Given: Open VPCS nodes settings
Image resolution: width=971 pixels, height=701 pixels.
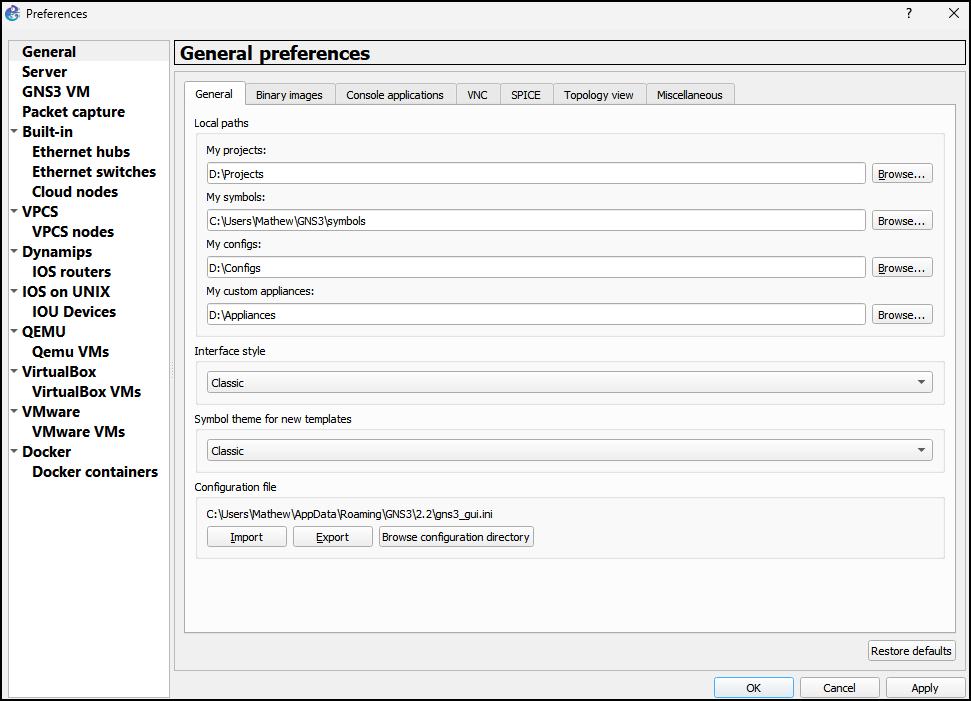Looking at the screenshot, I should (73, 232).
